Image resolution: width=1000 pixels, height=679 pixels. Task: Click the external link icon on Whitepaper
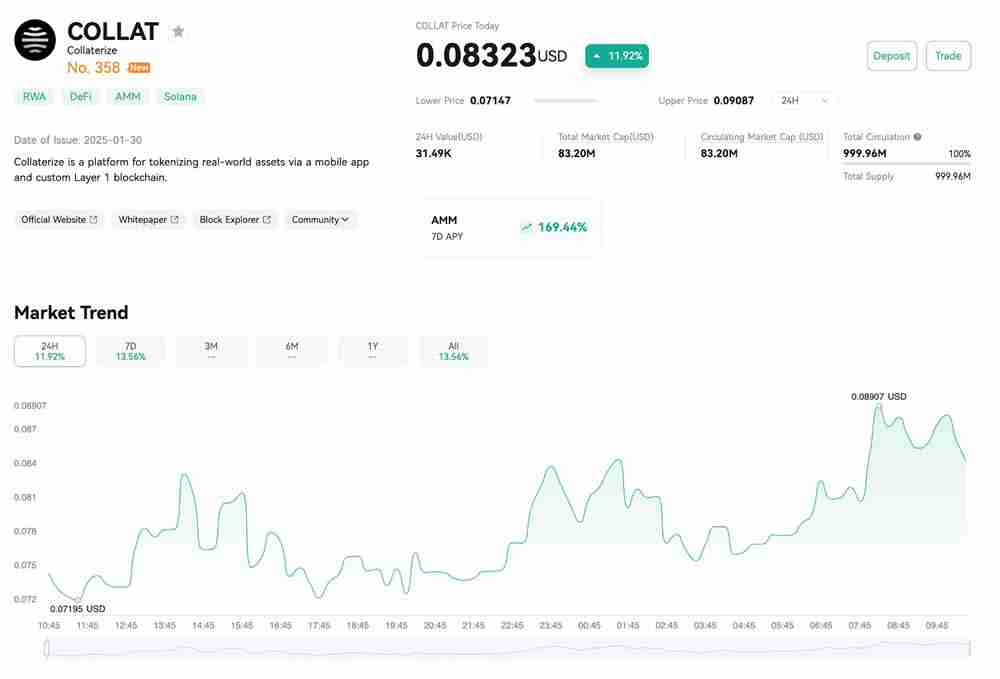pos(174,220)
